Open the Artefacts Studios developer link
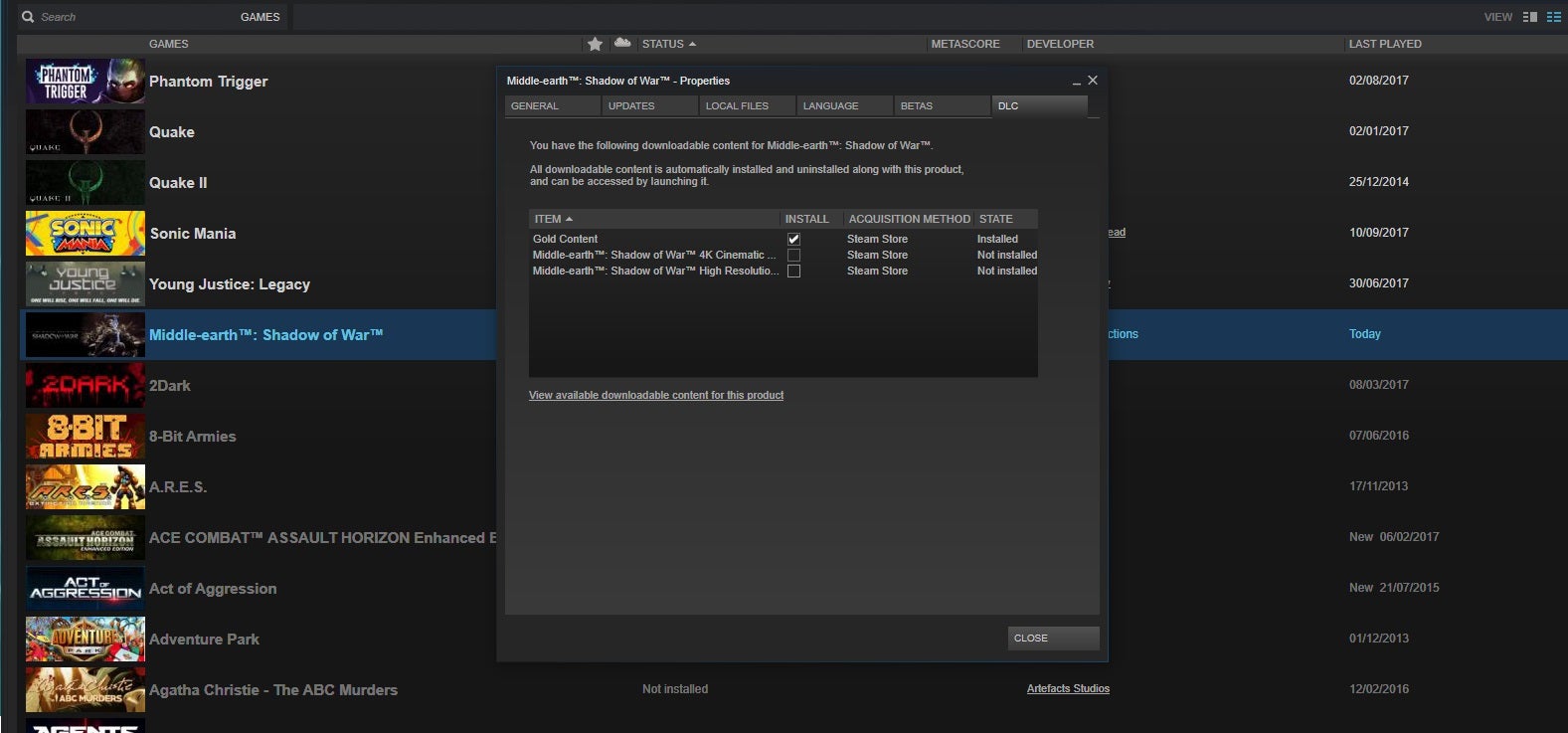Image resolution: width=1568 pixels, height=733 pixels. click(x=1068, y=688)
